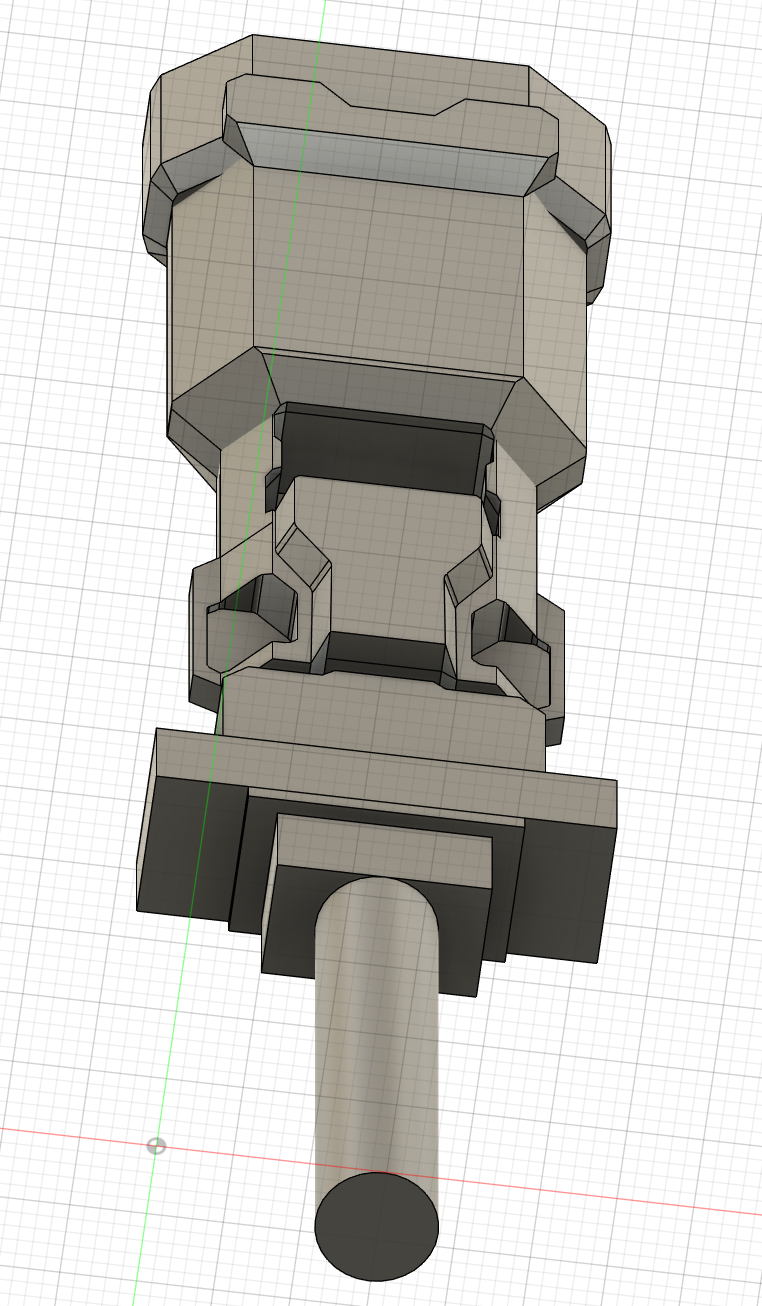Select the lower-left chamfer of upper block
Viewport: 762px width, 1306px height.
click(x=215, y=405)
